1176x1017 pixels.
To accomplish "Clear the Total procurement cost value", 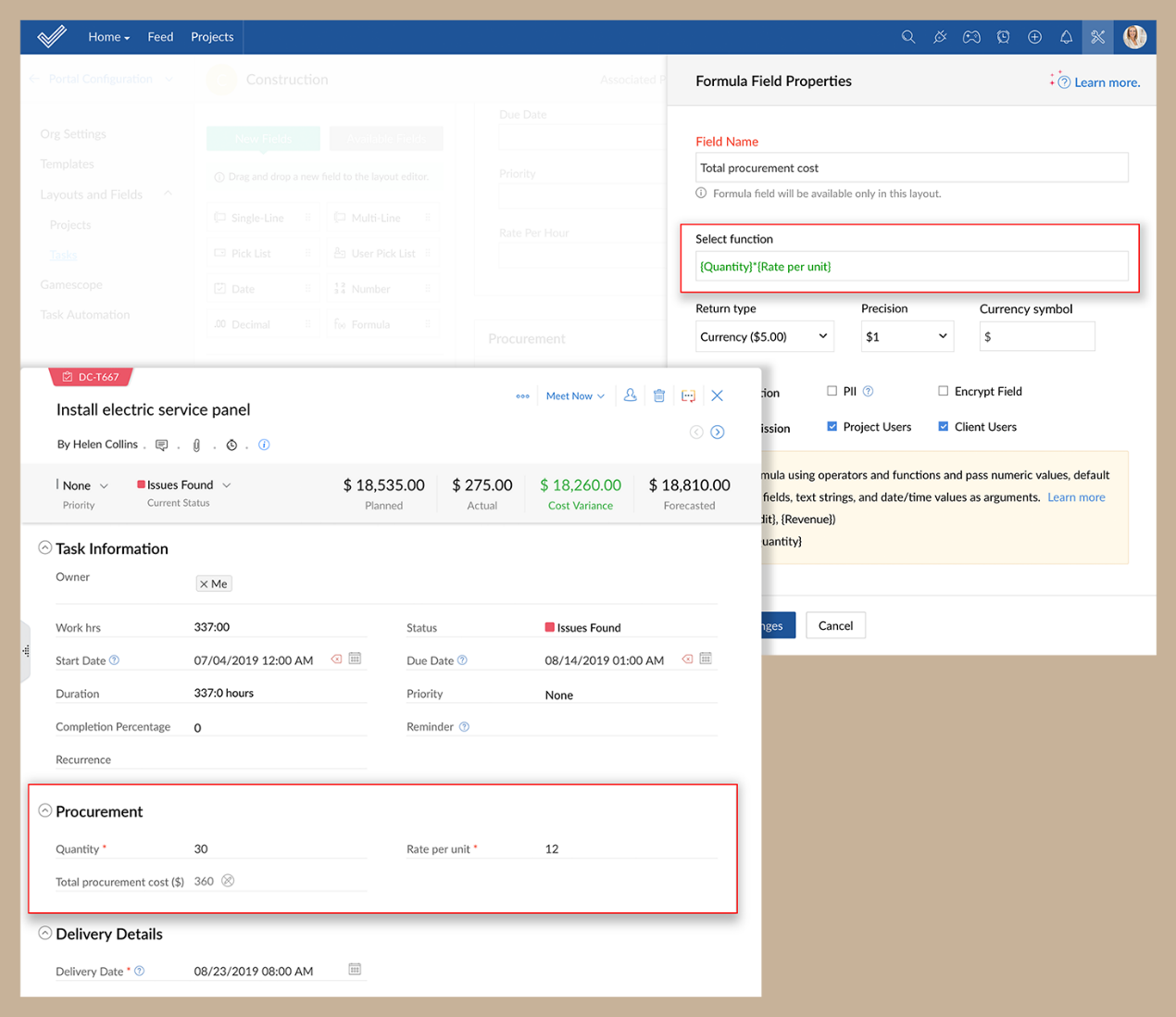I will pyautogui.click(x=228, y=881).
